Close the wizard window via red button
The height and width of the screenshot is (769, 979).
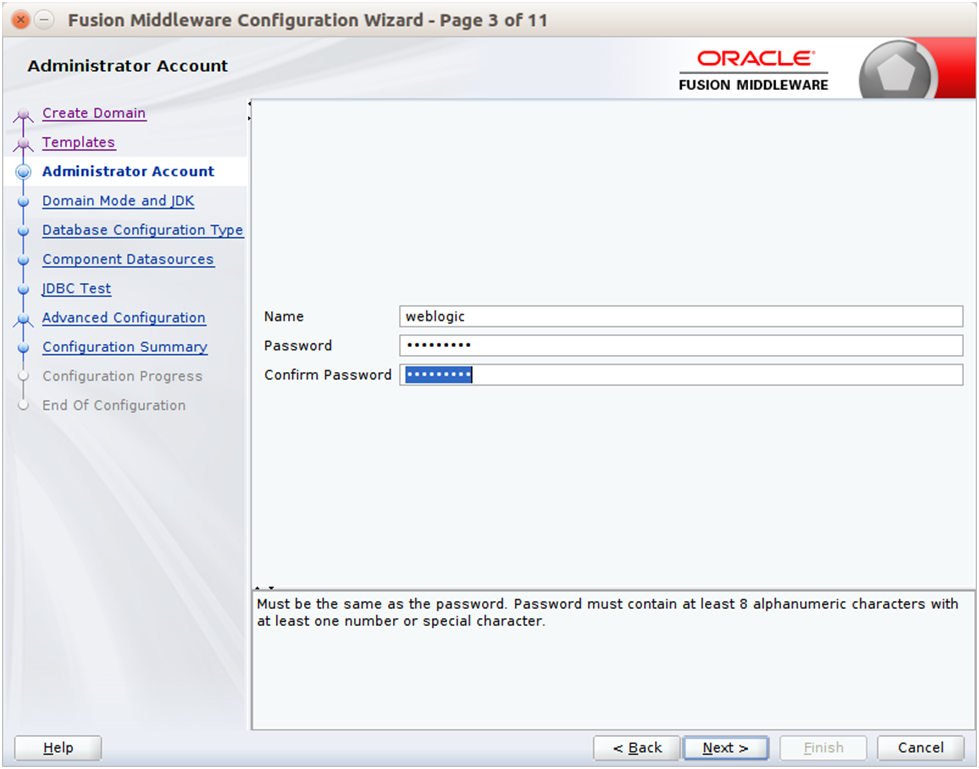[21, 20]
